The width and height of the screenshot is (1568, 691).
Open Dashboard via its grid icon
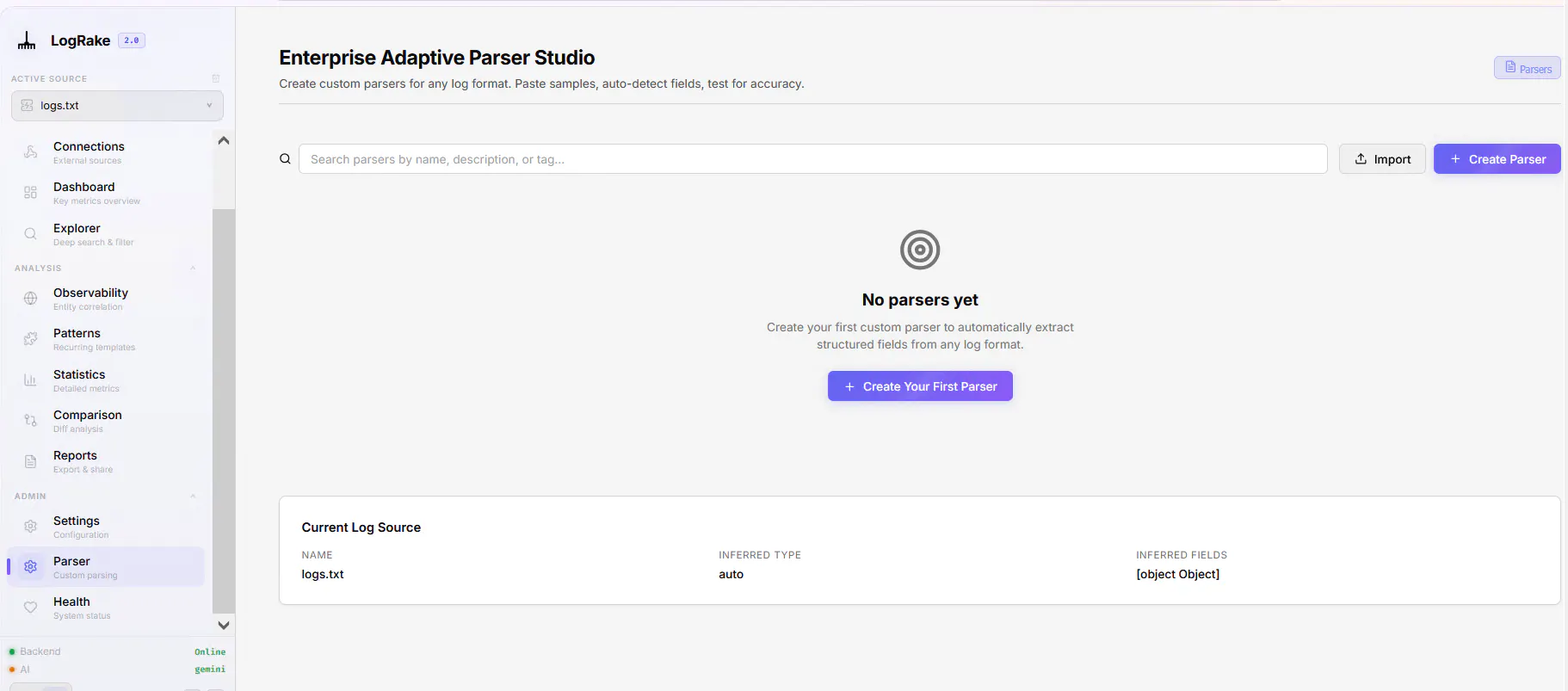point(30,193)
